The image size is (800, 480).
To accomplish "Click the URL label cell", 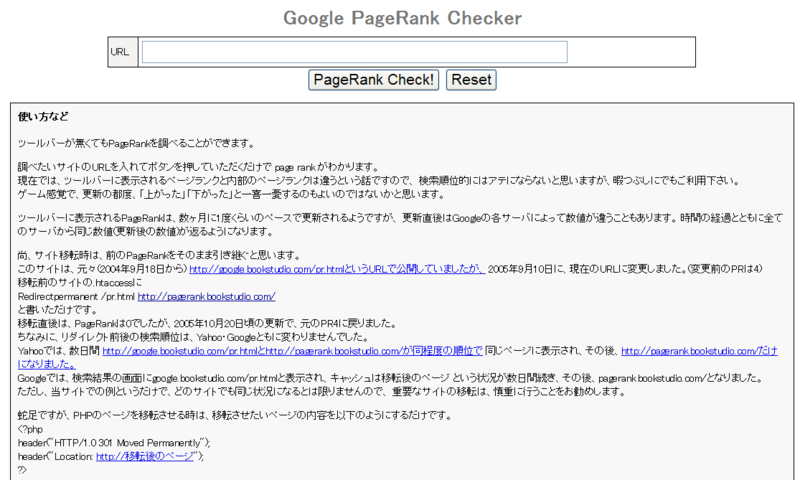I will [x=122, y=52].
